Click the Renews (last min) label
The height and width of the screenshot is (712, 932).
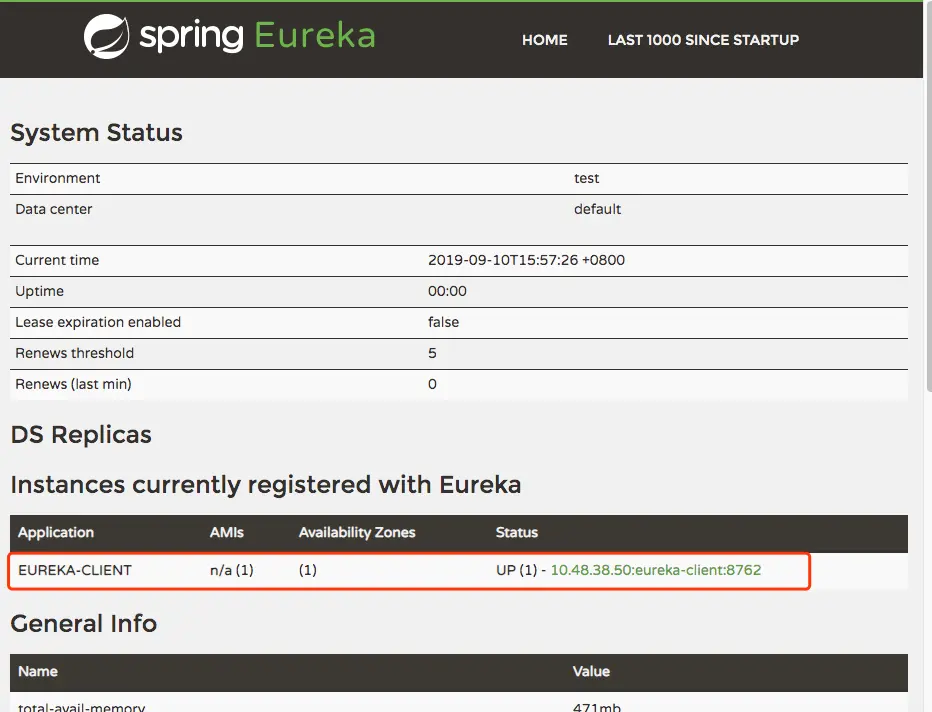coord(73,384)
